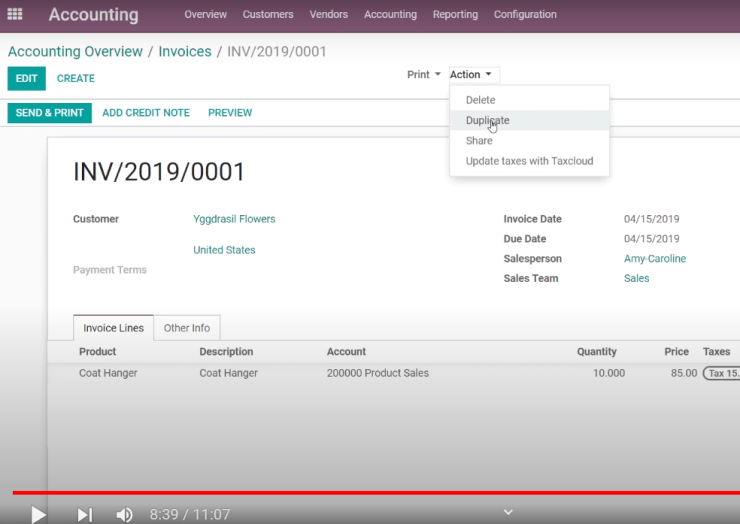Open customer Yggdrasil Flowers link
The image size is (740, 524).
tap(234, 219)
